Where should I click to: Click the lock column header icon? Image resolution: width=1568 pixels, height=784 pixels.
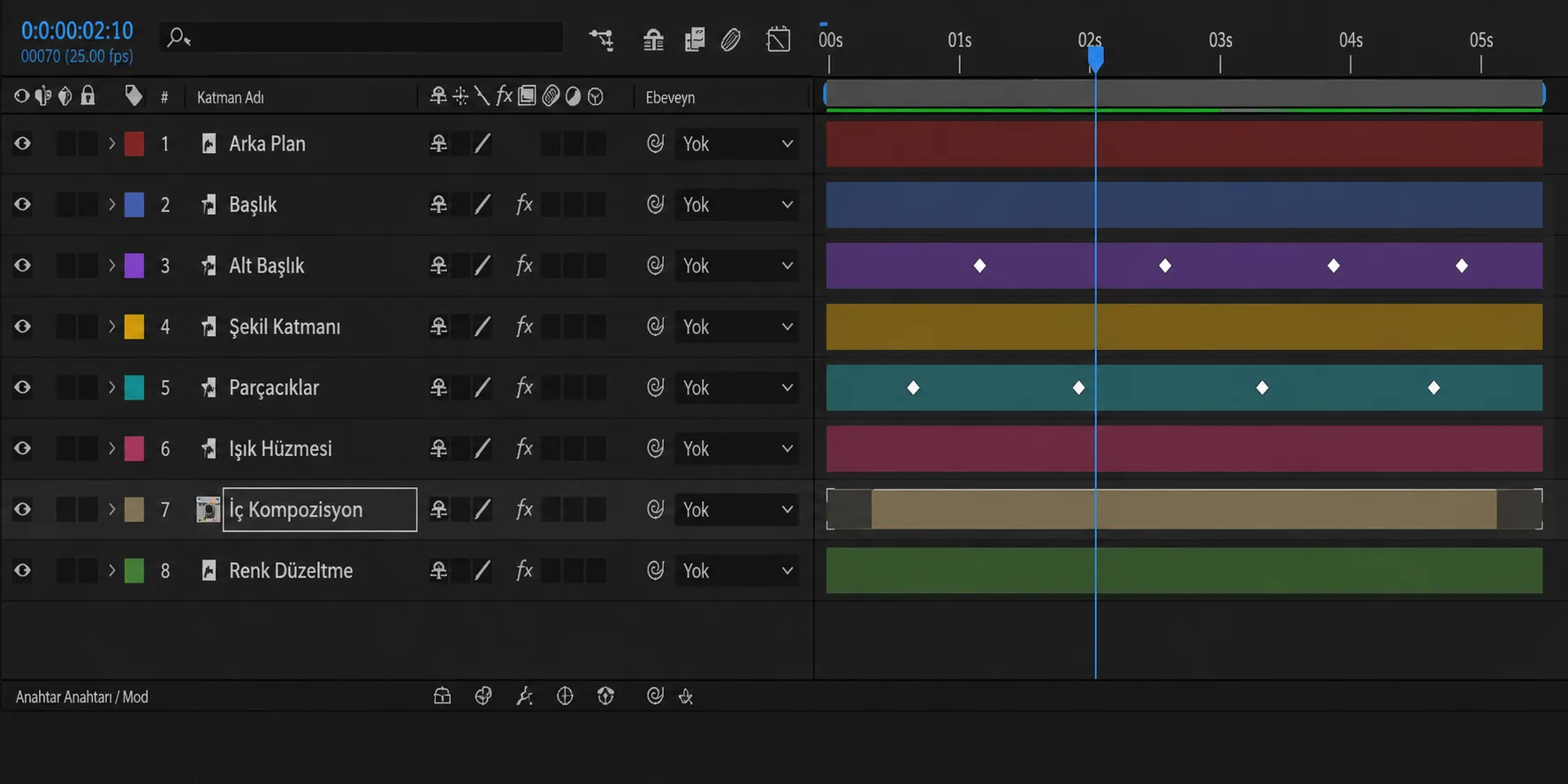click(x=88, y=95)
